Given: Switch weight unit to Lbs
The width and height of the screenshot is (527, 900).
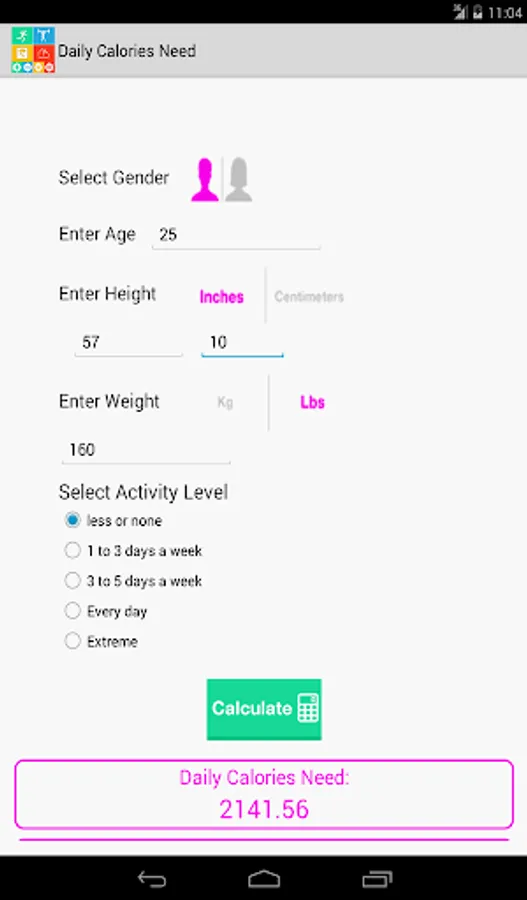Looking at the screenshot, I should [312, 402].
